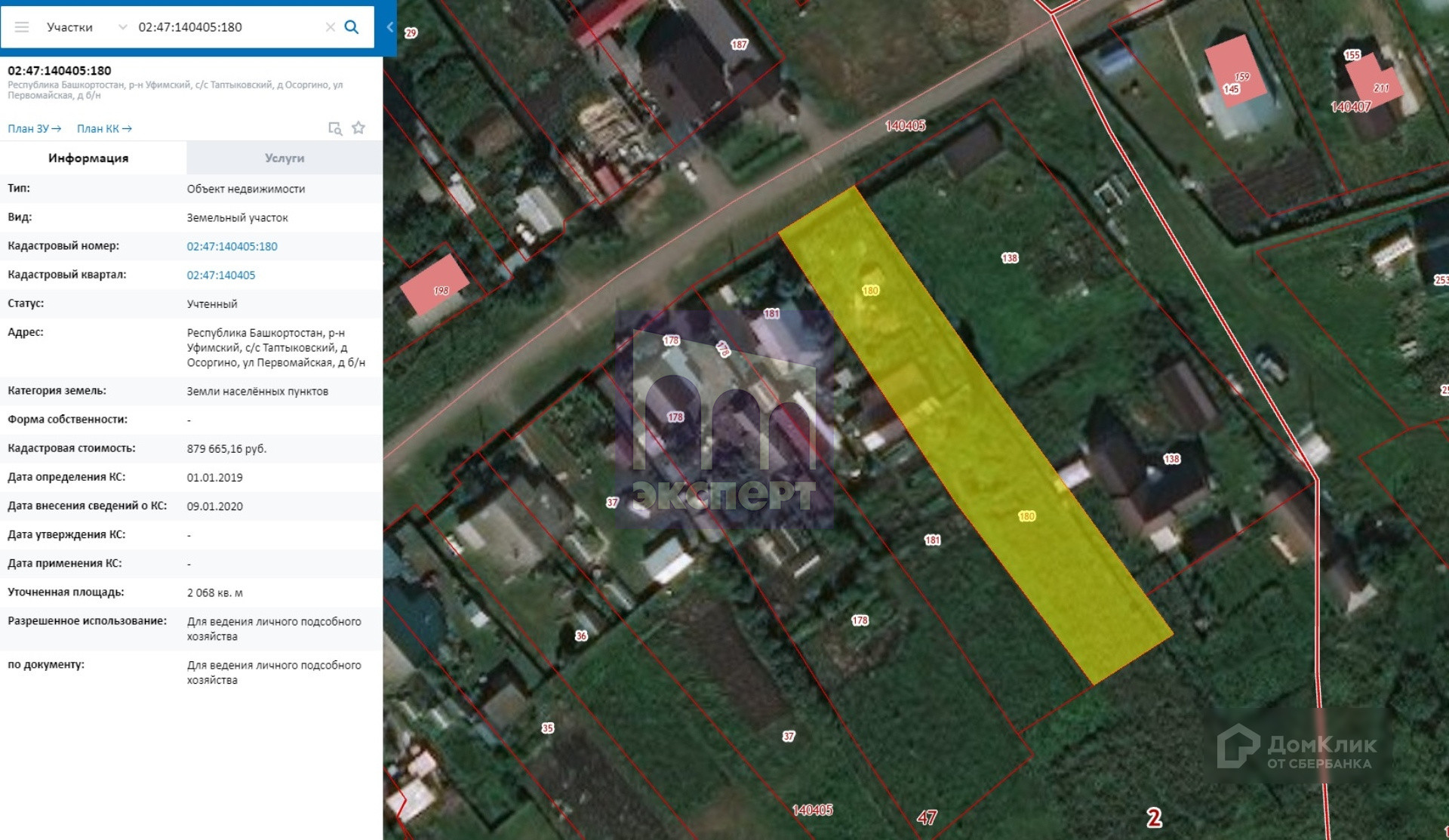Click the zoom-to-object icon
The height and width of the screenshot is (840, 1449).
pos(335,128)
